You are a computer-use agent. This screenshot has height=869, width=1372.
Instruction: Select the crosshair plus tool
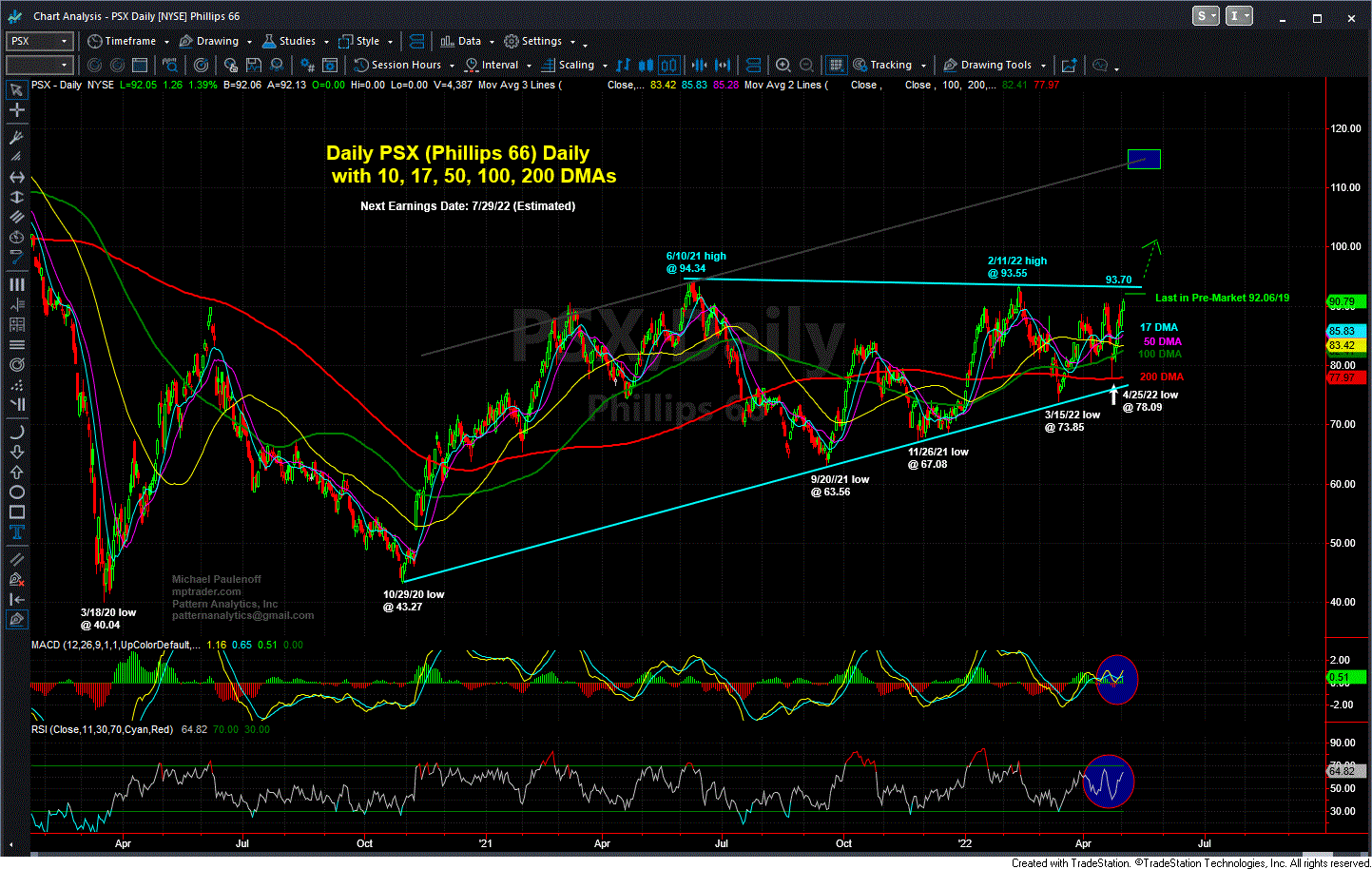[16, 110]
